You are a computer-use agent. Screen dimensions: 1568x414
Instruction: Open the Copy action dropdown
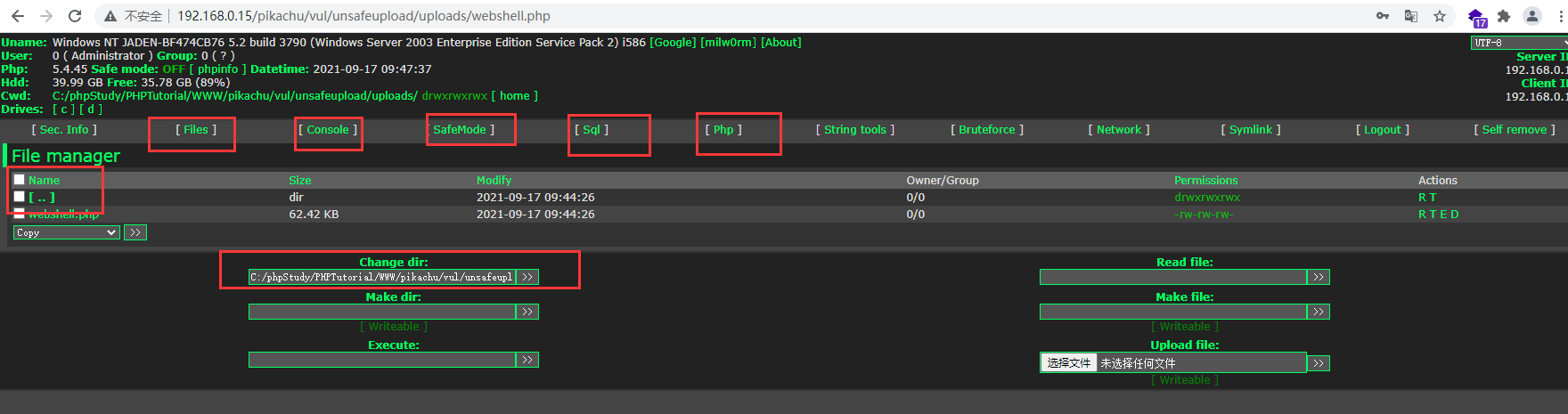[x=66, y=232]
